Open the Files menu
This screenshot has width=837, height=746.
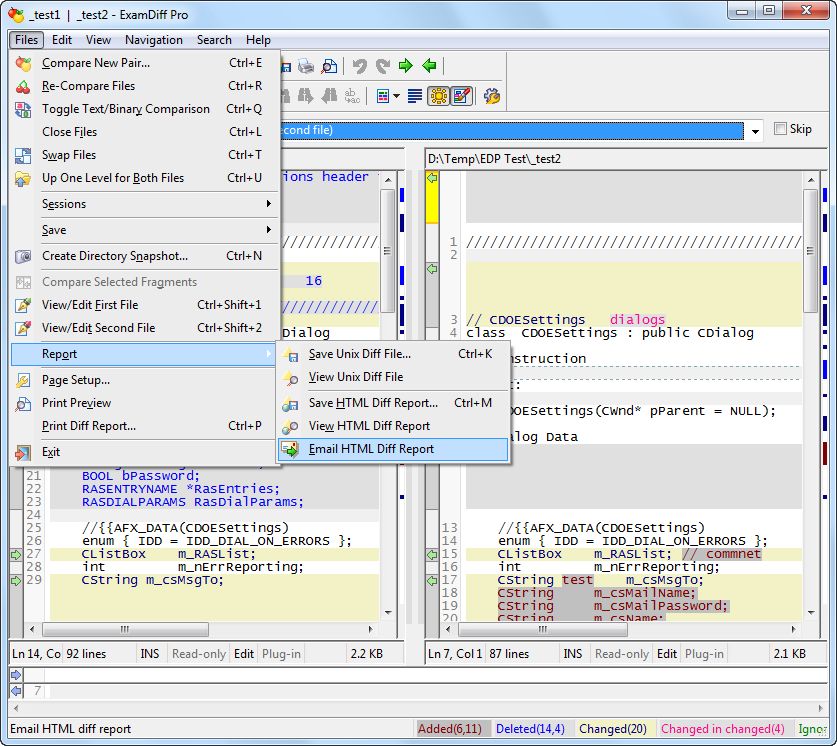click(x=26, y=40)
